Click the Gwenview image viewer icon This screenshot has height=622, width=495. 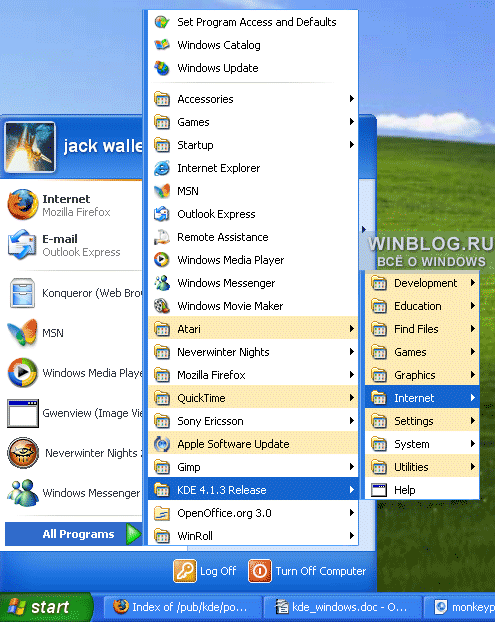pos(23,413)
